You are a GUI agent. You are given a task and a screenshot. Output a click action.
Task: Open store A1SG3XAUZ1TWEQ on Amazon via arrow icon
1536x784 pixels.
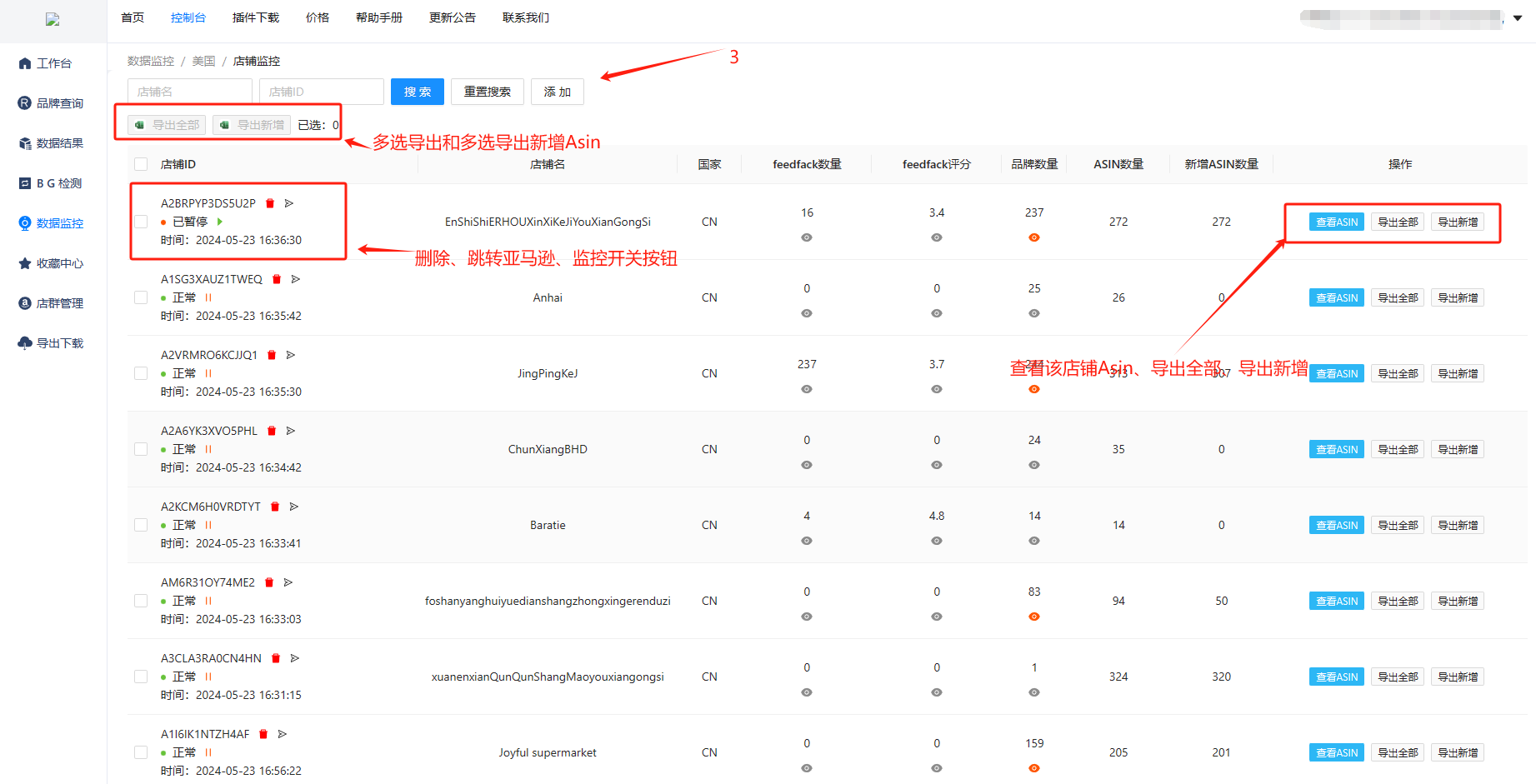(296, 279)
